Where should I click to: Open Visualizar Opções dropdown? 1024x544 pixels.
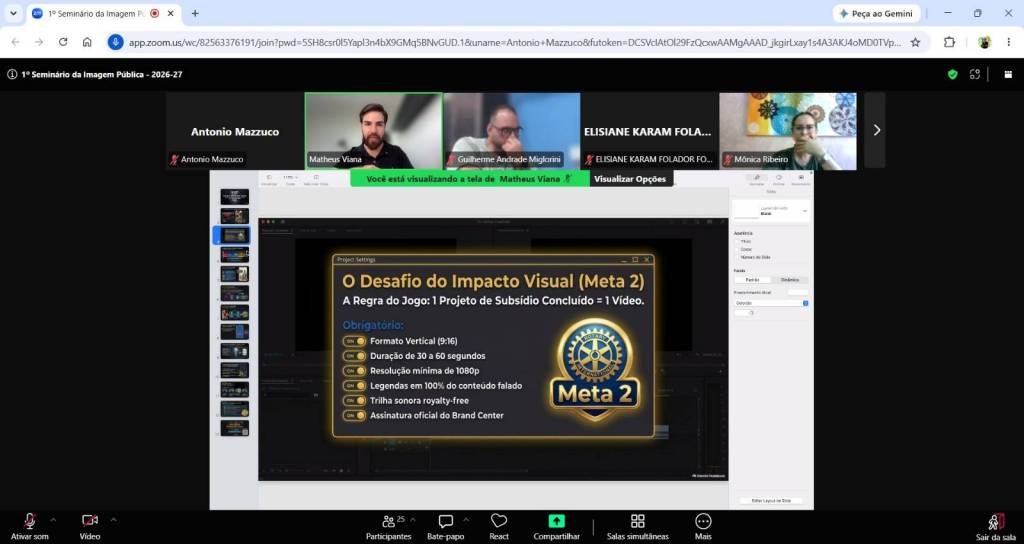630,179
